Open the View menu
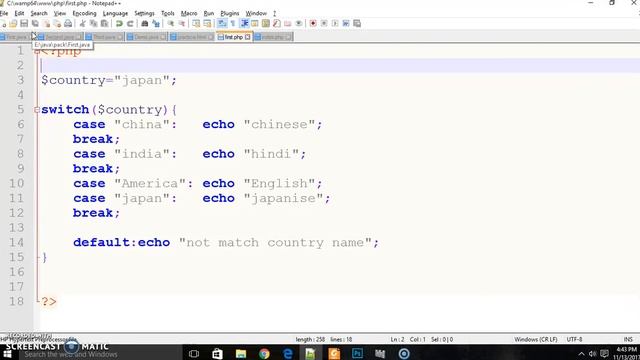The image size is (640, 360). pos(60,13)
